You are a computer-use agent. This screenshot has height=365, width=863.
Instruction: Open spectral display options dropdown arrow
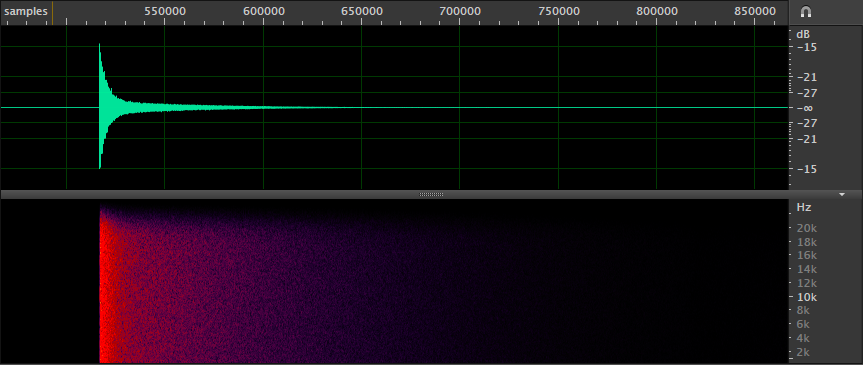click(842, 194)
